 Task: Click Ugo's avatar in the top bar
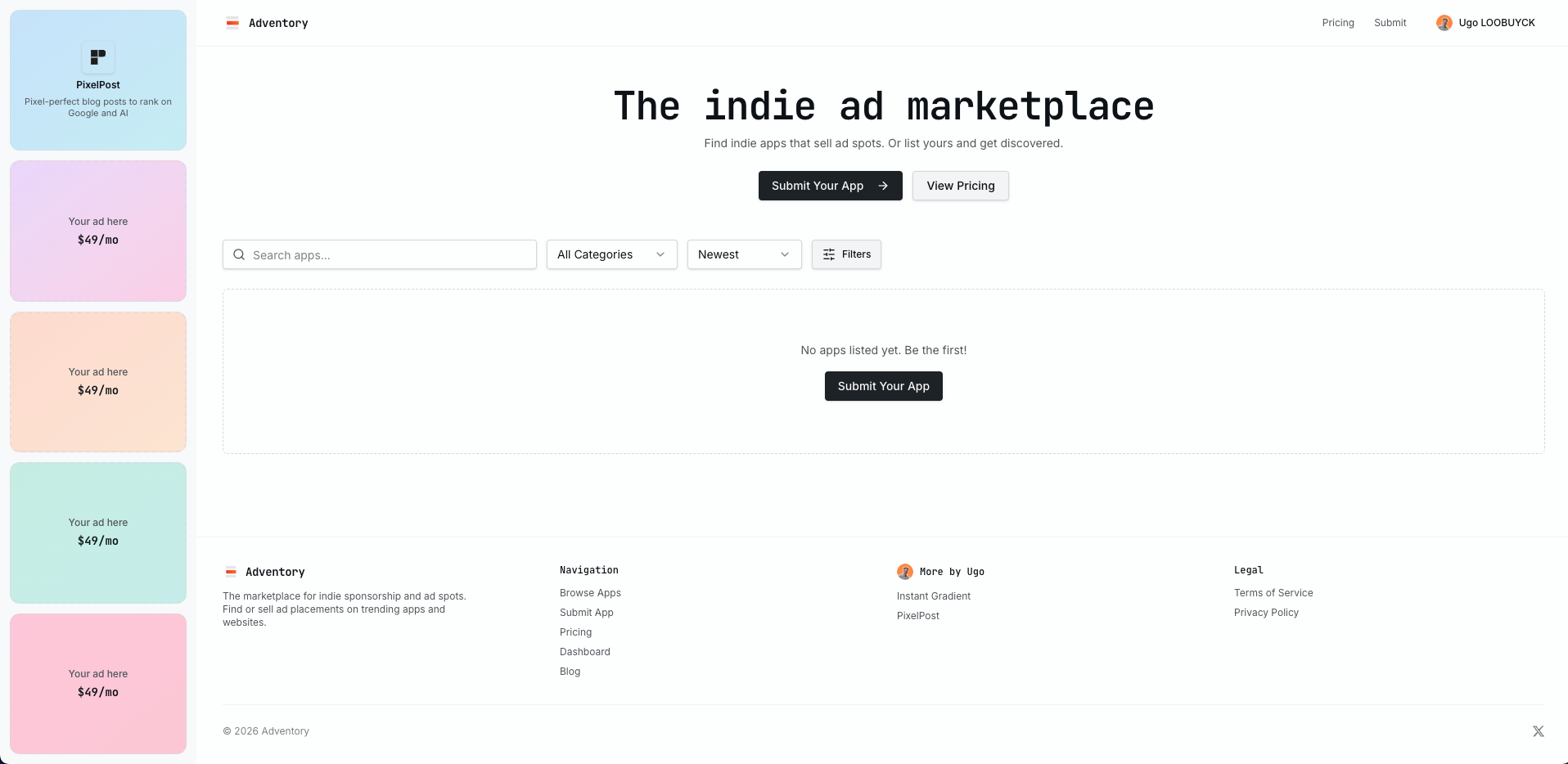[1444, 23]
